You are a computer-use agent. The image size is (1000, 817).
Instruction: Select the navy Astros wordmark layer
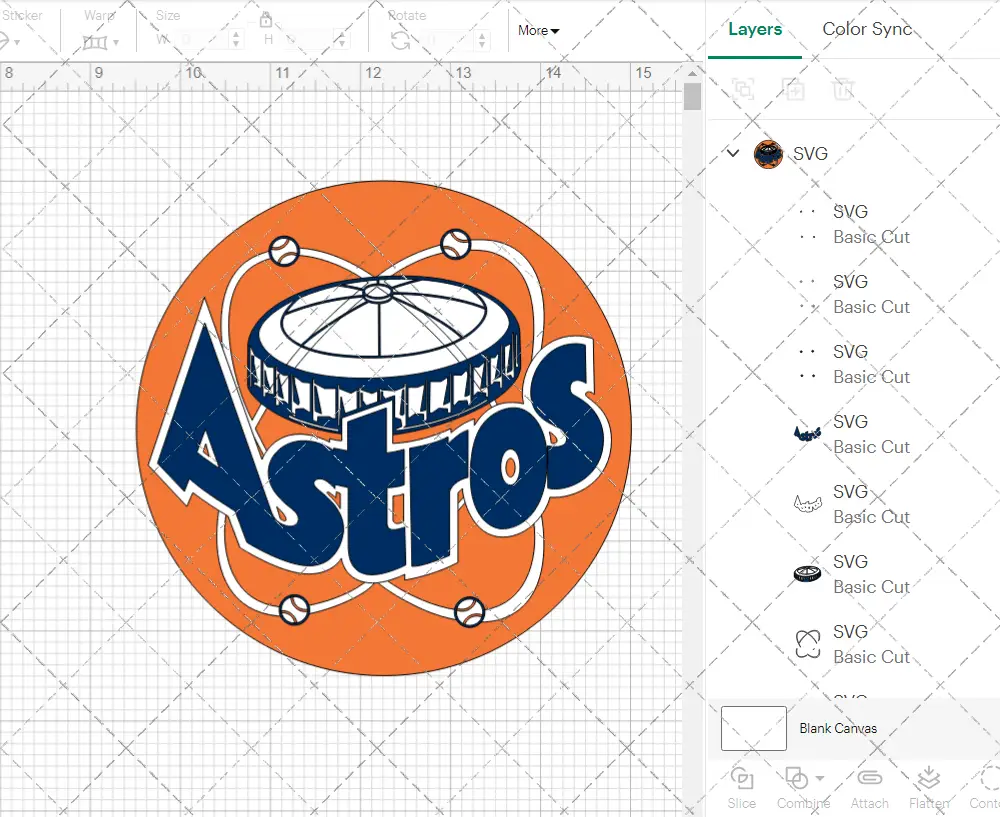(807, 434)
